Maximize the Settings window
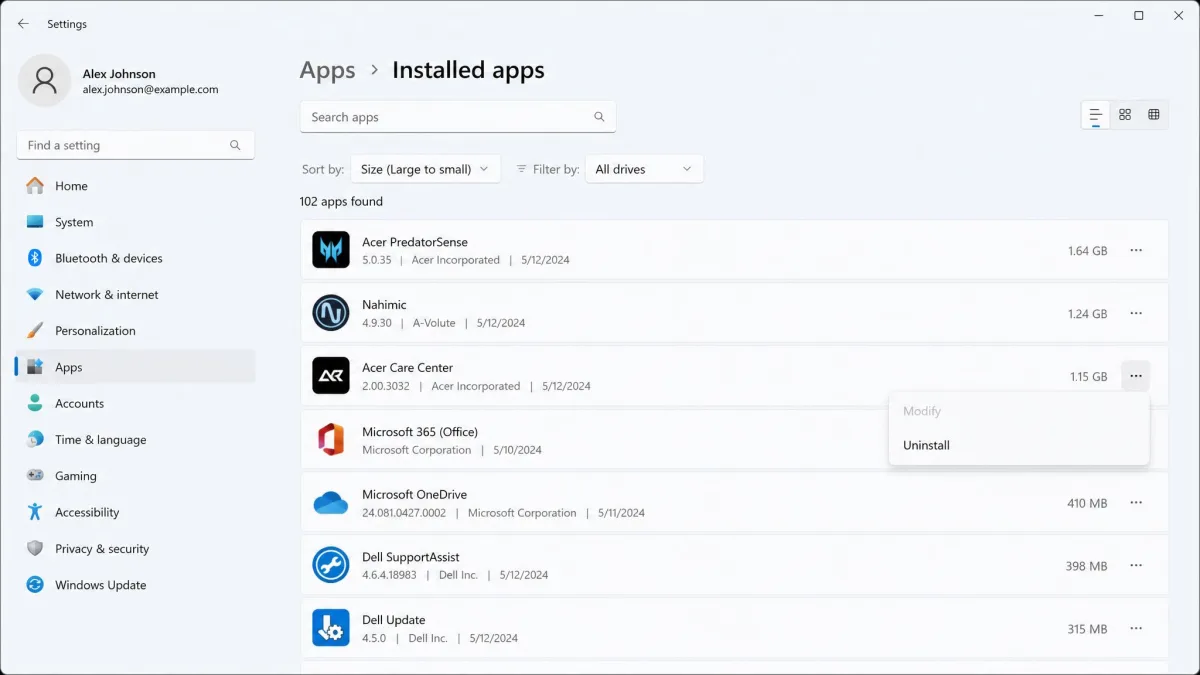The height and width of the screenshot is (675, 1200). click(x=1138, y=16)
